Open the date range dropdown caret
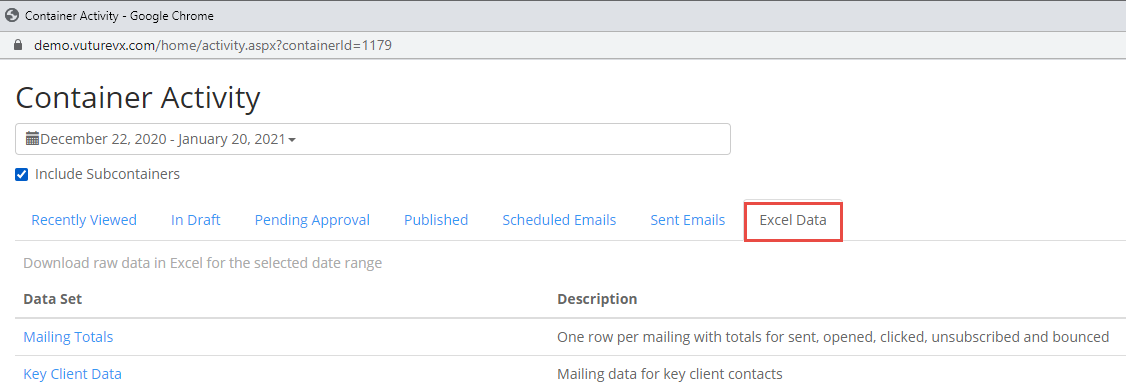1126x390 pixels. [x=292, y=140]
